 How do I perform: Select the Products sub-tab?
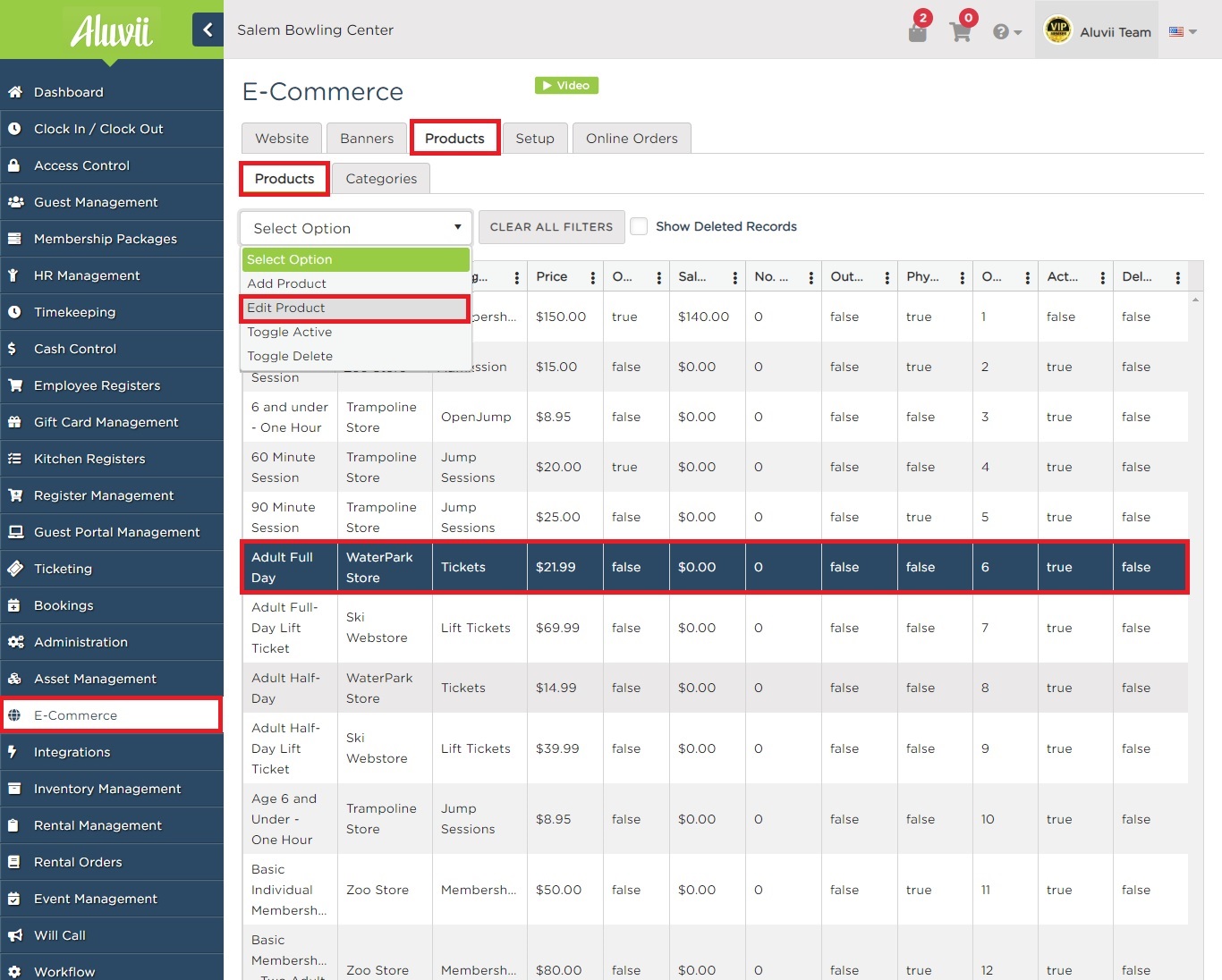pyautogui.click(x=284, y=179)
